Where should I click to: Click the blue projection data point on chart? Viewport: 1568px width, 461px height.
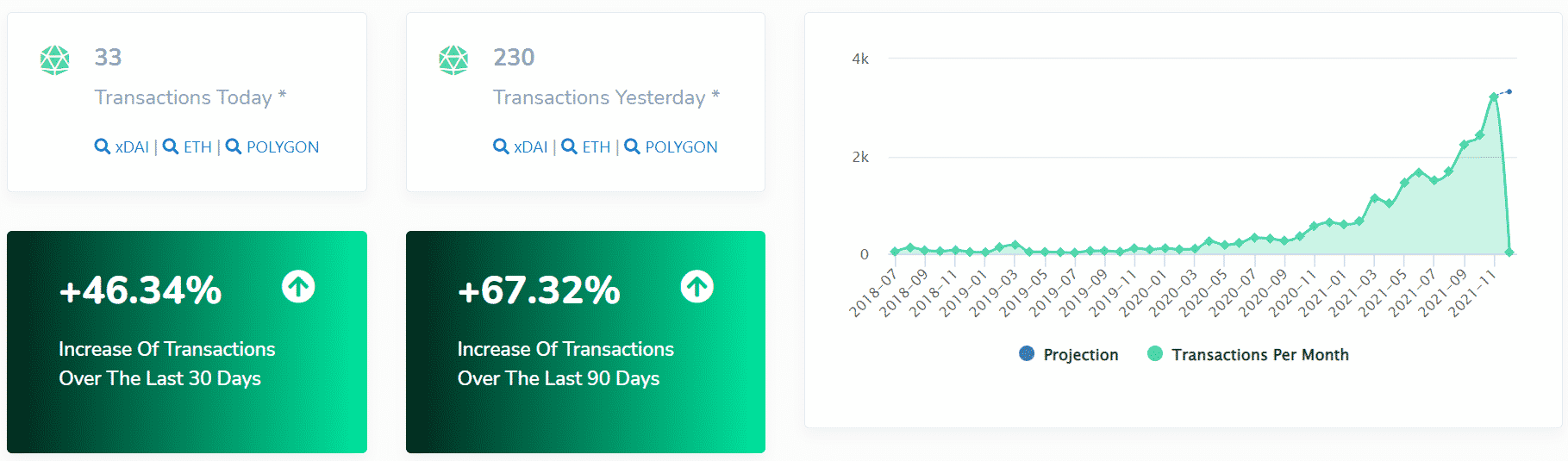pos(1509,91)
